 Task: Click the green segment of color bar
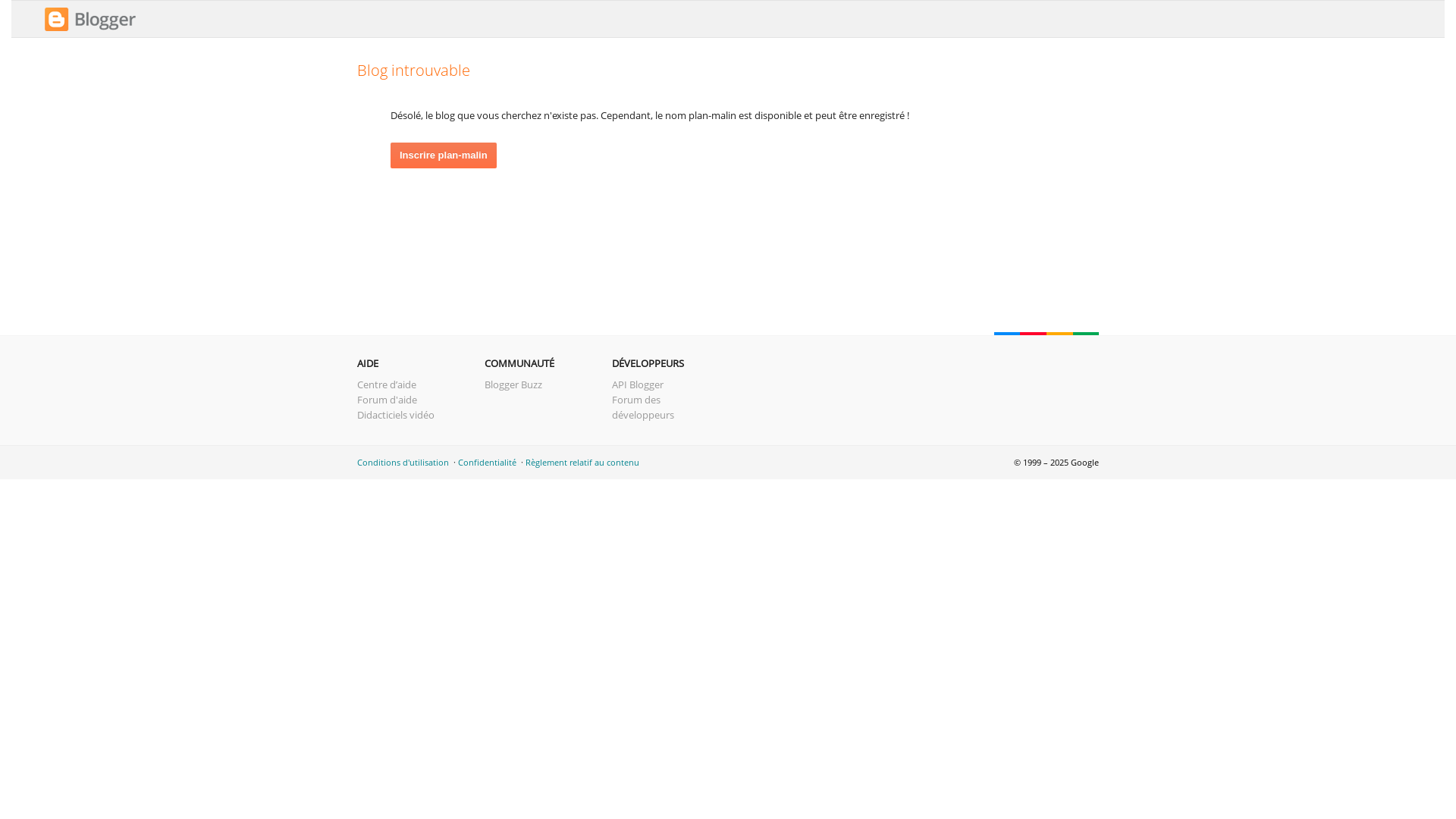click(x=1085, y=333)
